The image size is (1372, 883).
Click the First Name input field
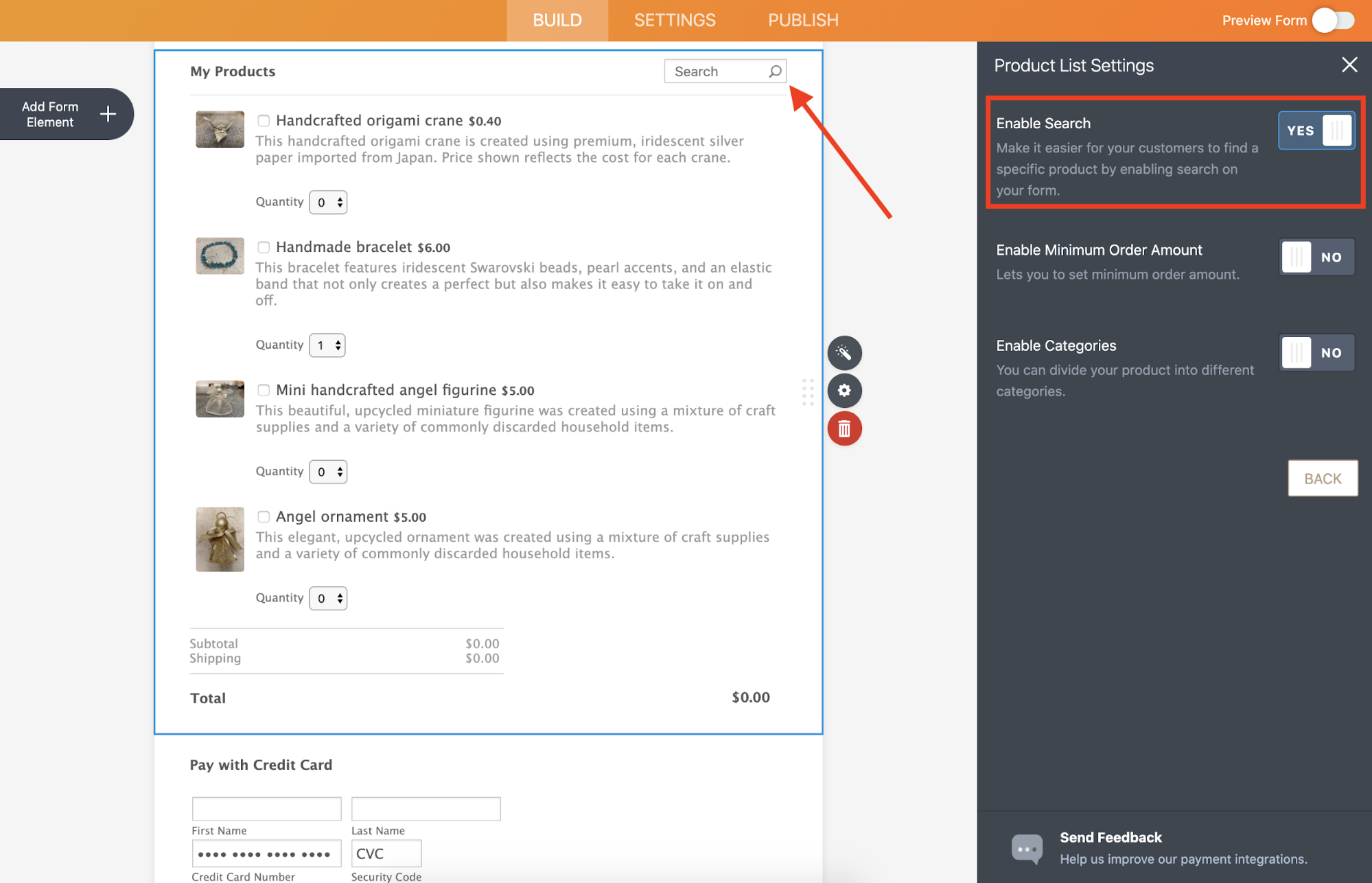266,809
